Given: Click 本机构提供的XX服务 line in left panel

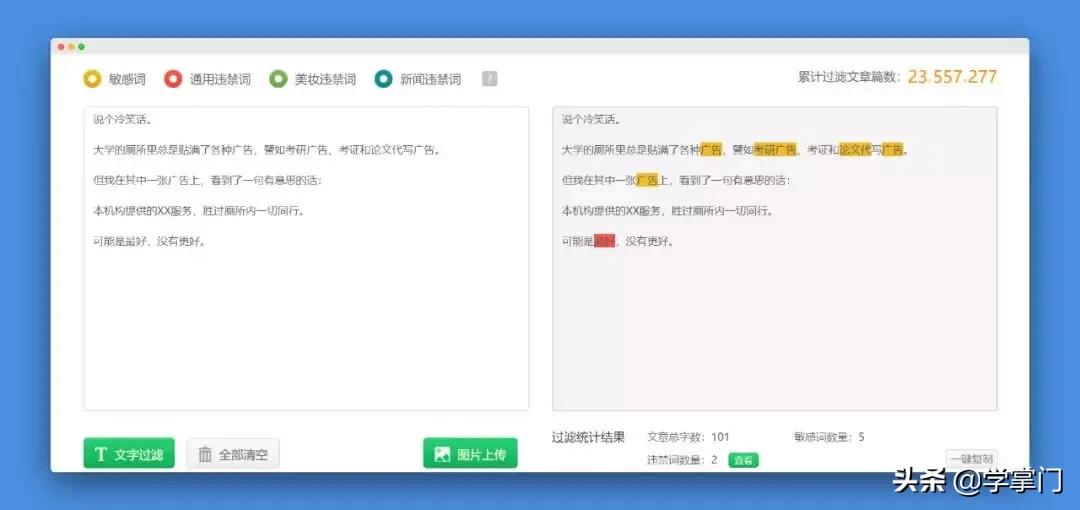Looking at the screenshot, I should (x=199, y=211).
